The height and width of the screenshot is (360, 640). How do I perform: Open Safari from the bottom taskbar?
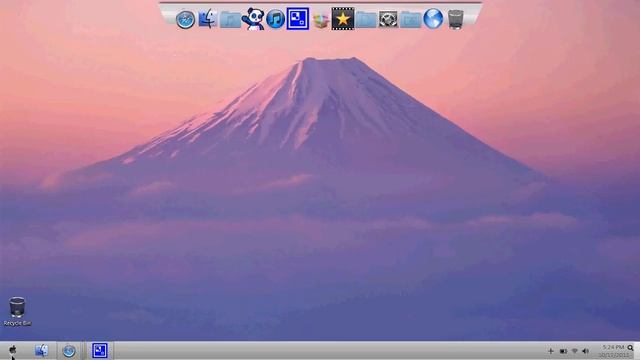[x=69, y=351]
